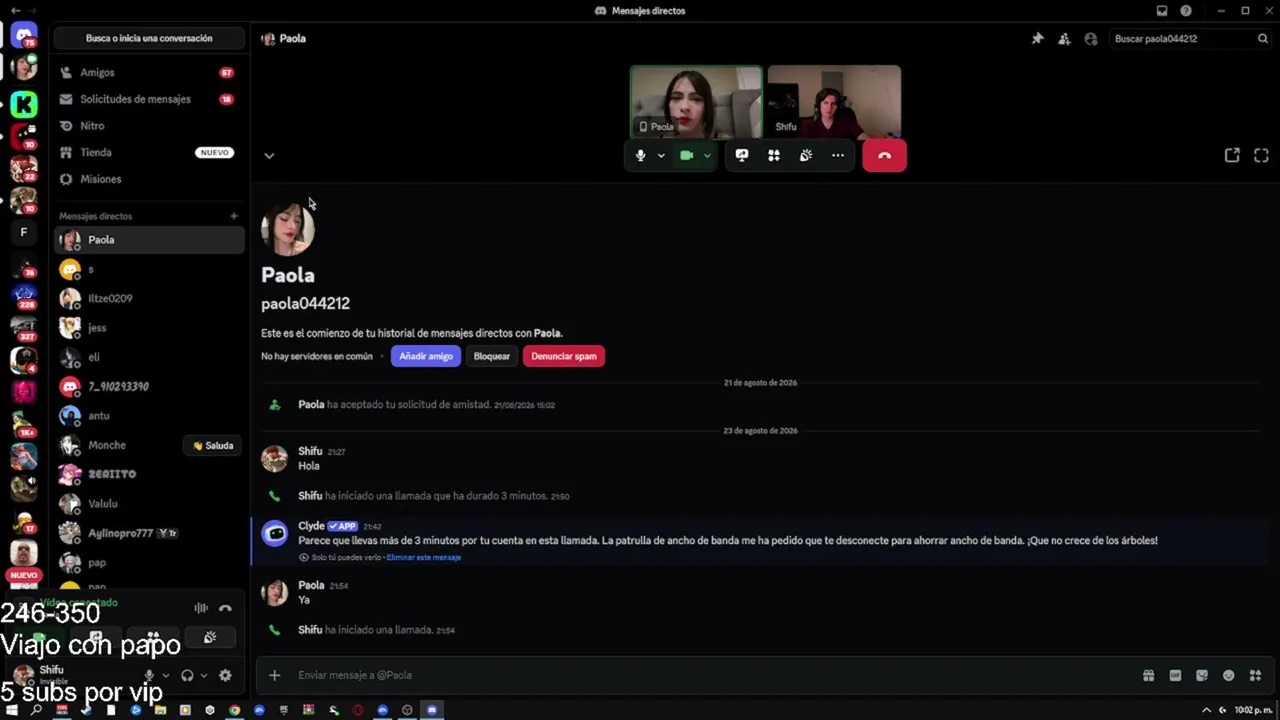Mute the microphone in the call bar
Image resolution: width=1280 pixels, height=720 pixels.
click(x=641, y=155)
